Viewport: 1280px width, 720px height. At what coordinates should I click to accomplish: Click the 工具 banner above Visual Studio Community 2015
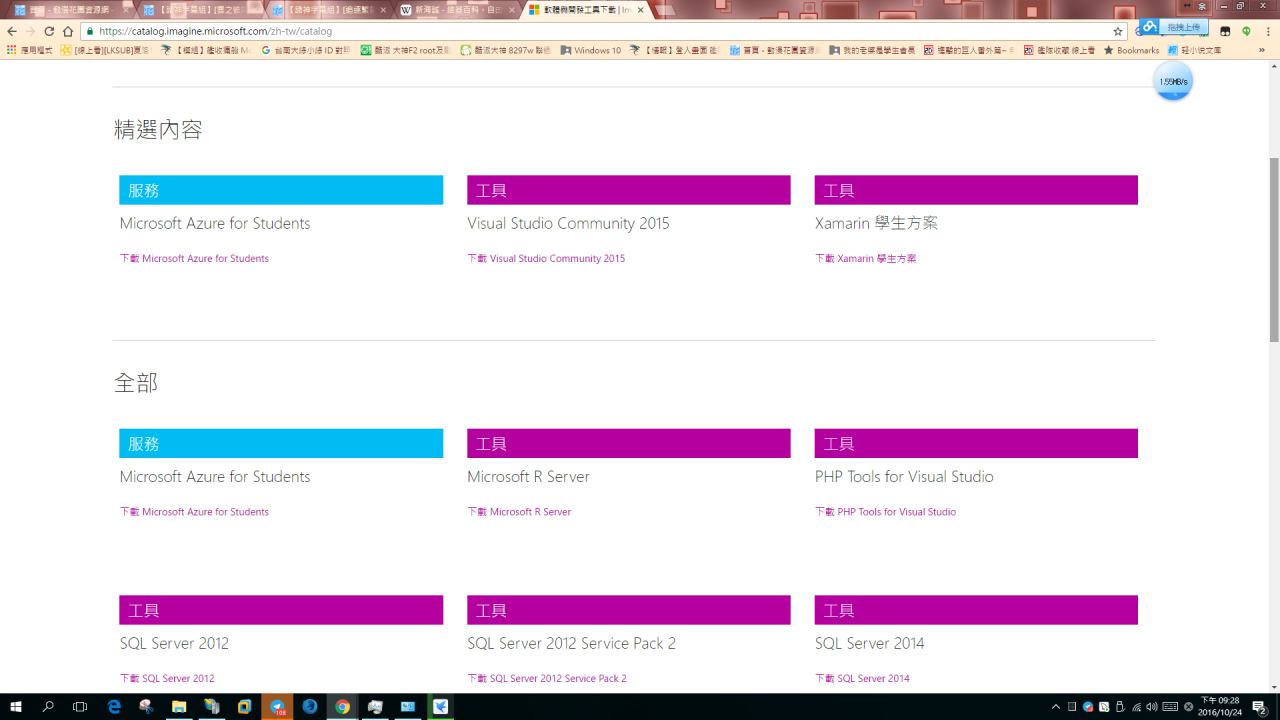(629, 190)
